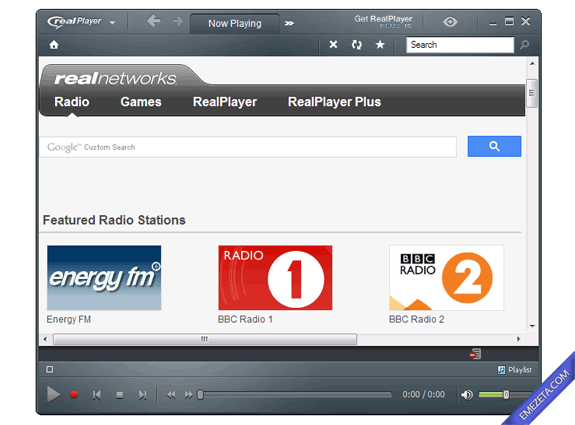Mute the volume speaker icon

pos(467,395)
